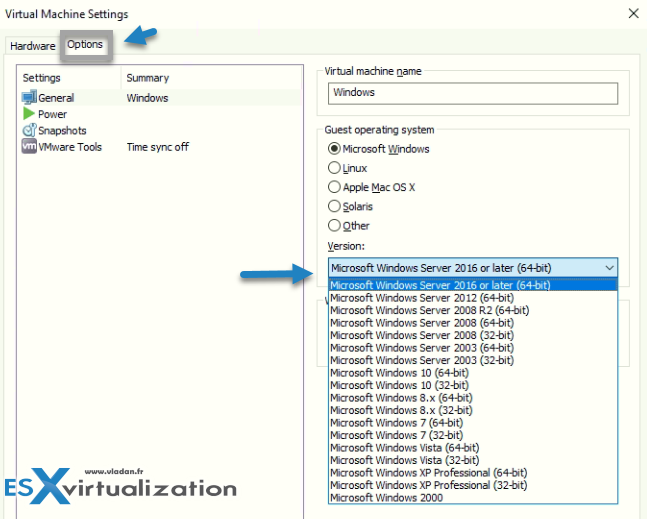Pick Microsoft Windows 7 (64-bit)
The height and width of the screenshot is (519, 647).
coord(473,422)
